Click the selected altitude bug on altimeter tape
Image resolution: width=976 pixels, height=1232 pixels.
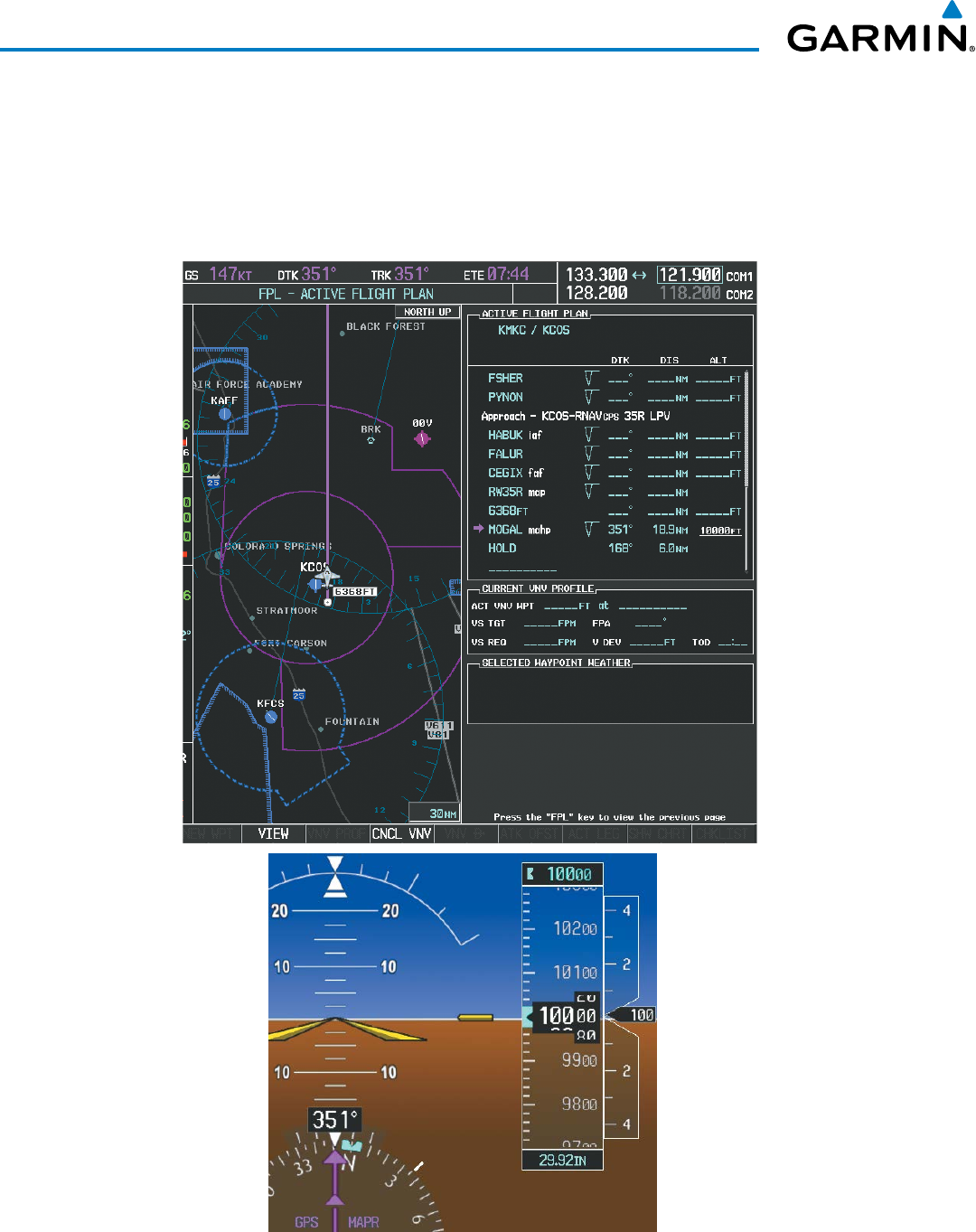(x=528, y=1016)
